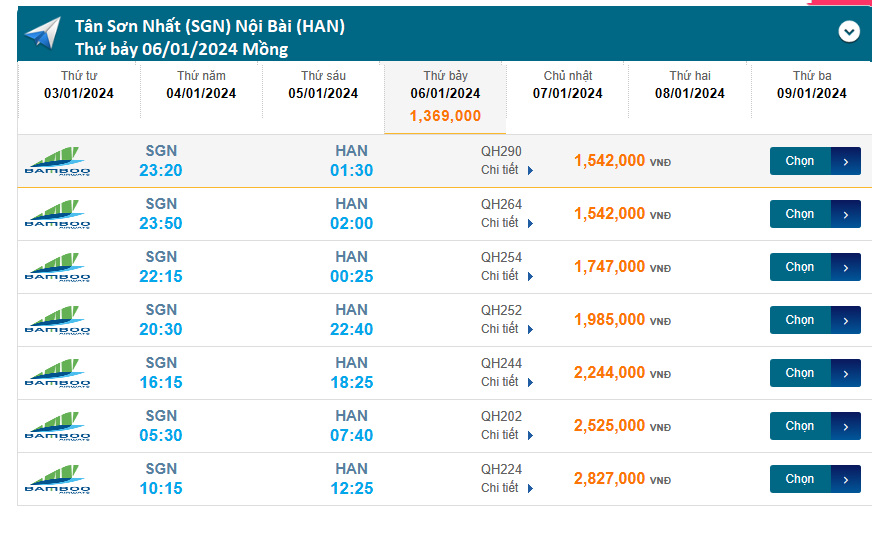This screenshot has width=872, height=545.
Task: Click the arrow icon on QH264 Chọn button
Action: (846, 214)
